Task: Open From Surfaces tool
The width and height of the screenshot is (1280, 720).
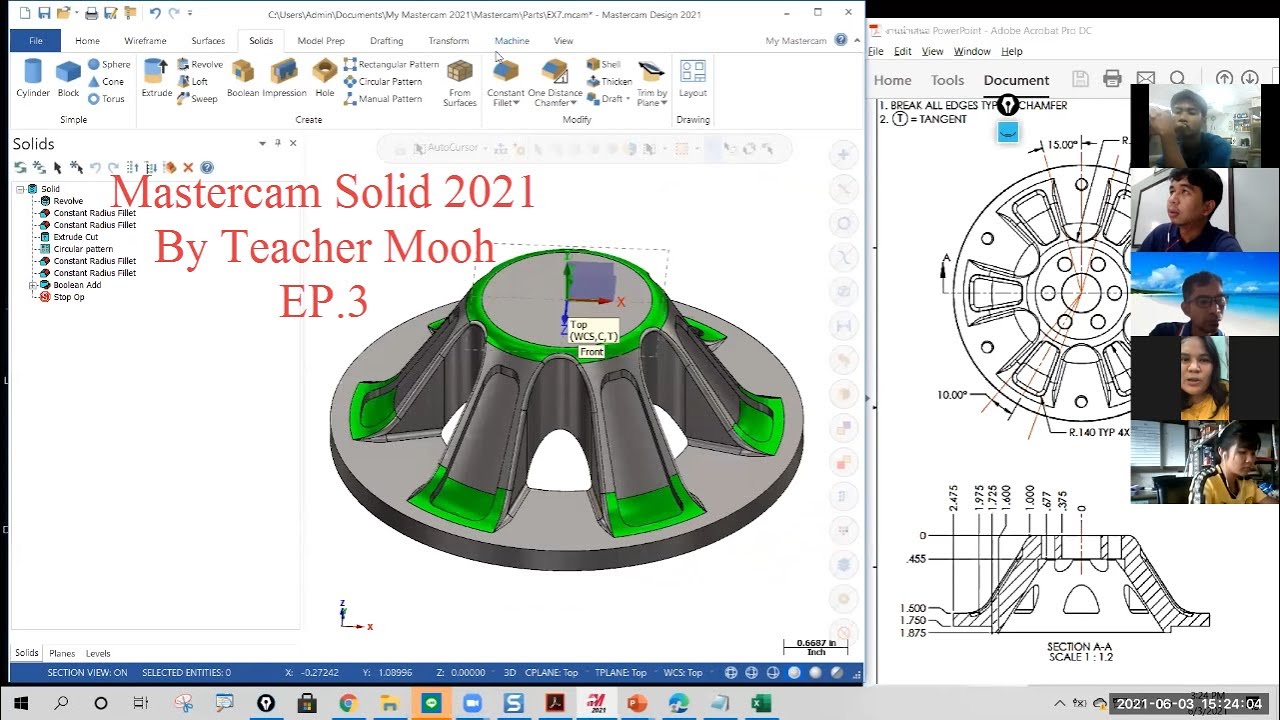Action: point(460,82)
